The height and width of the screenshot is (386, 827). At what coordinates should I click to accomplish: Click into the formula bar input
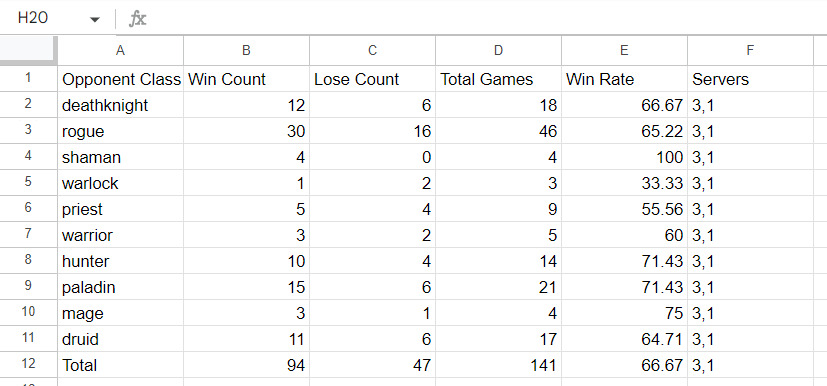tap(485, 19)
